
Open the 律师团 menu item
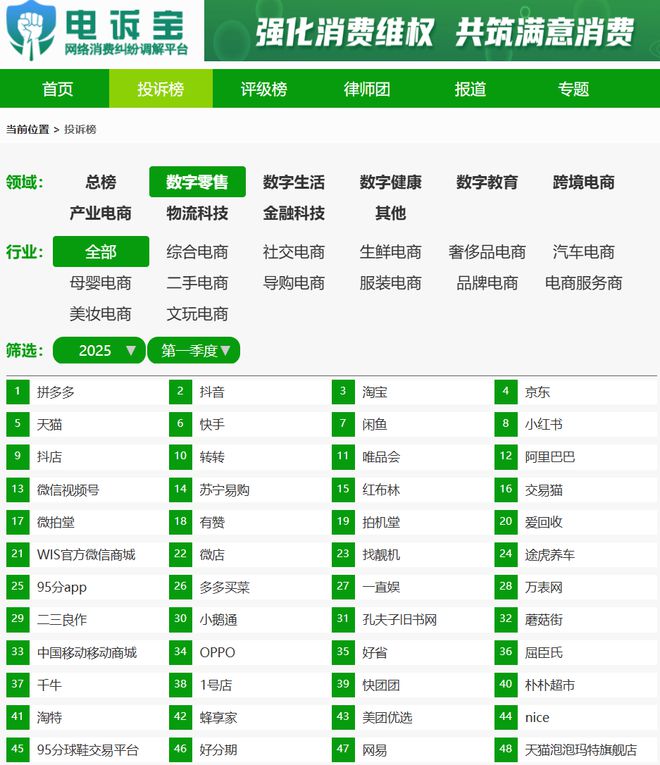(367, 89)
